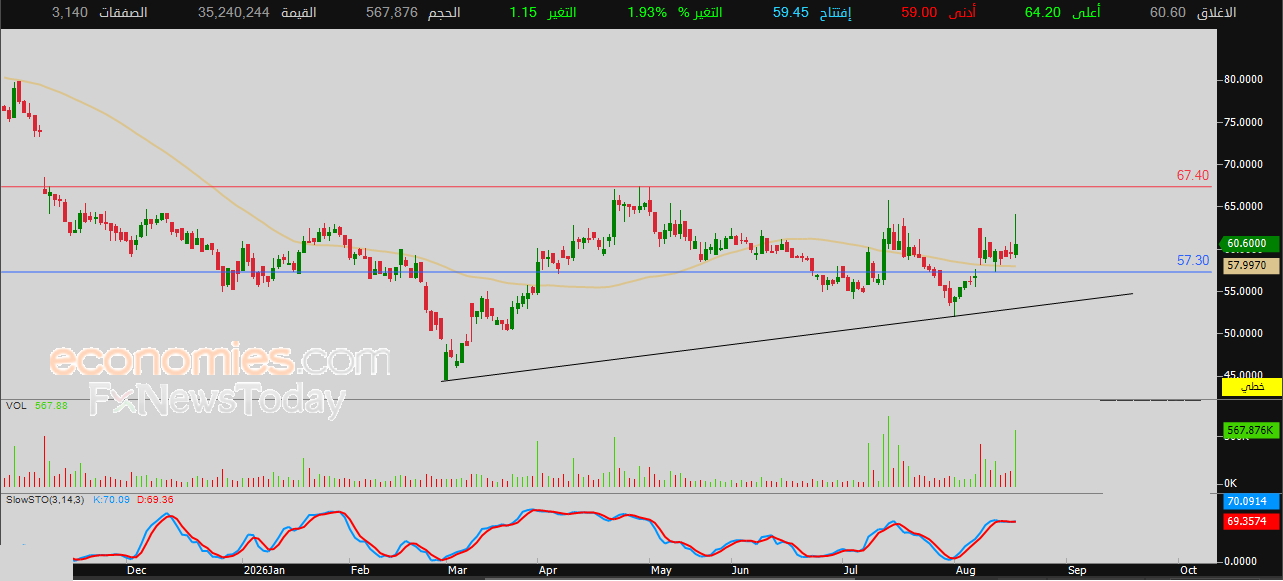
Task: Click the beige 57.9970 moving average tag
Action: click(1249, 265)
